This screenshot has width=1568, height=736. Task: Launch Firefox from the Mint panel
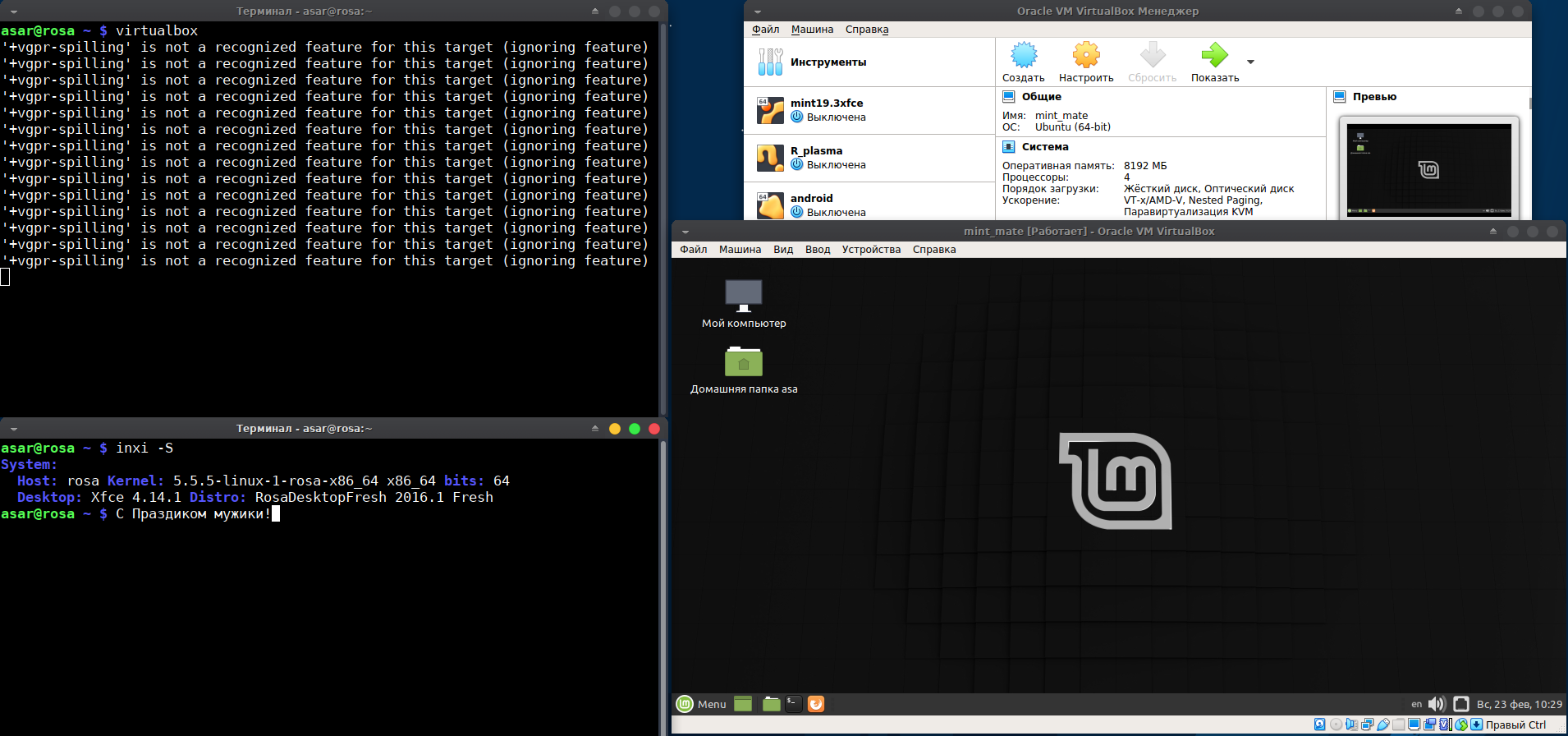point(815,704)
